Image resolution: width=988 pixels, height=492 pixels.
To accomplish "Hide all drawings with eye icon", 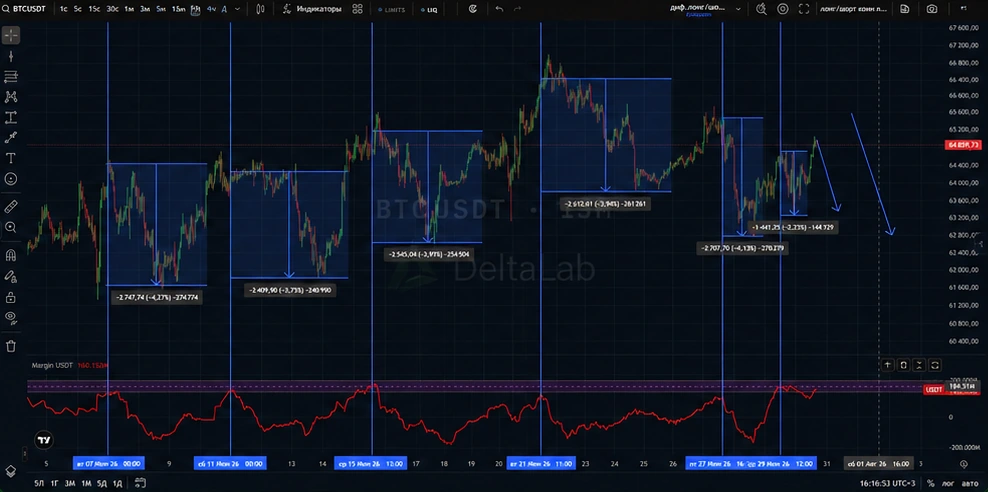I will pyautogui.click(x=11, y=317).
